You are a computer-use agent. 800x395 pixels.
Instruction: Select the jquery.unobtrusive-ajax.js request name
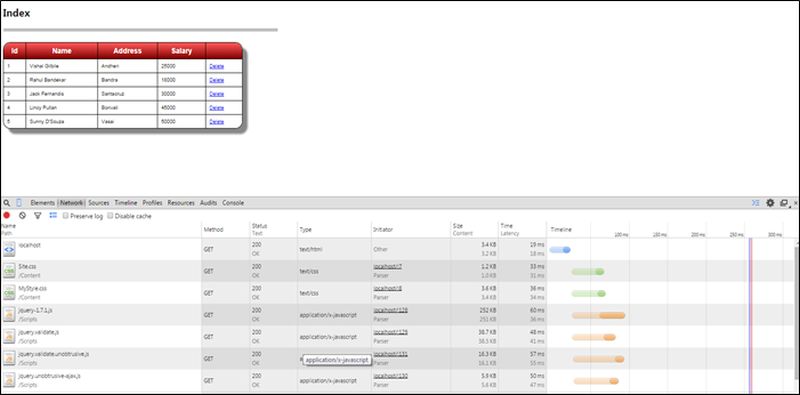[x=49, y=376]
